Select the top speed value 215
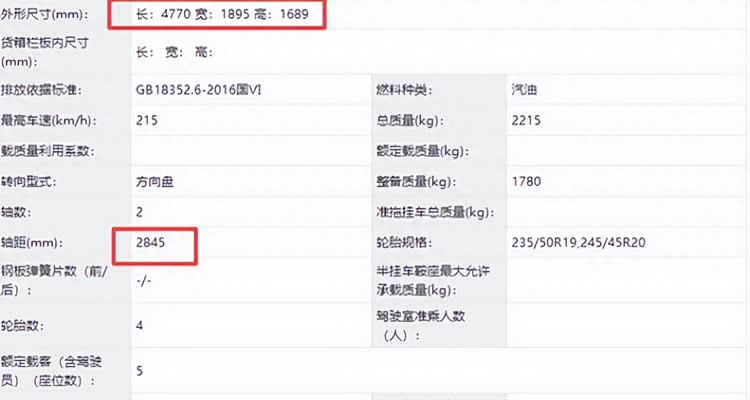750x400 pixels. coord(147,120)
